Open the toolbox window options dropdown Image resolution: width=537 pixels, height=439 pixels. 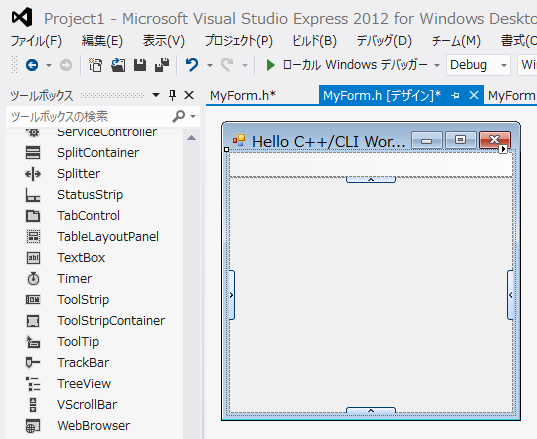[x=156, y=95]
